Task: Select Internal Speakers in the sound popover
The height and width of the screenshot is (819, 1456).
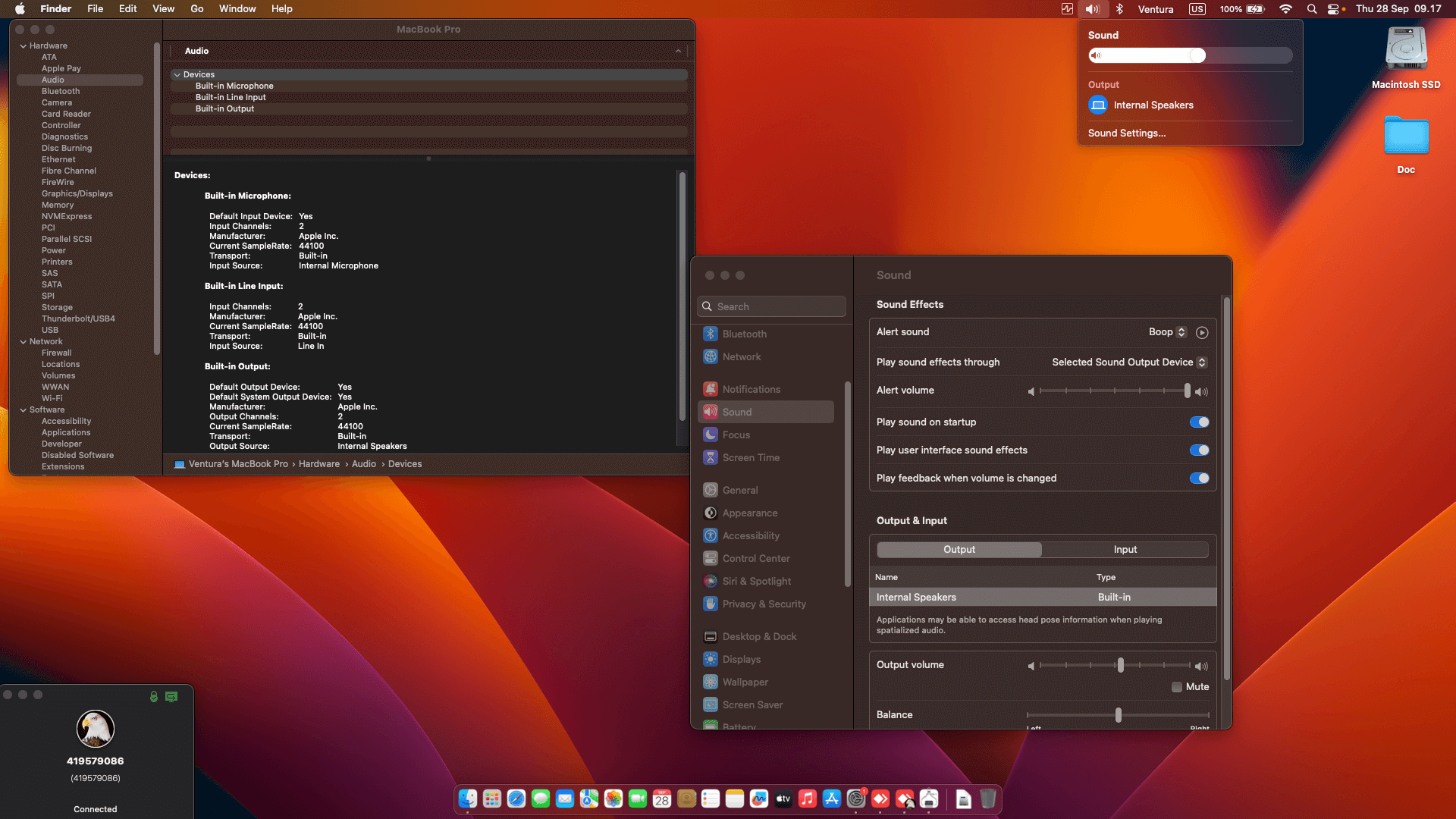Action: [x=1153, y=105]
